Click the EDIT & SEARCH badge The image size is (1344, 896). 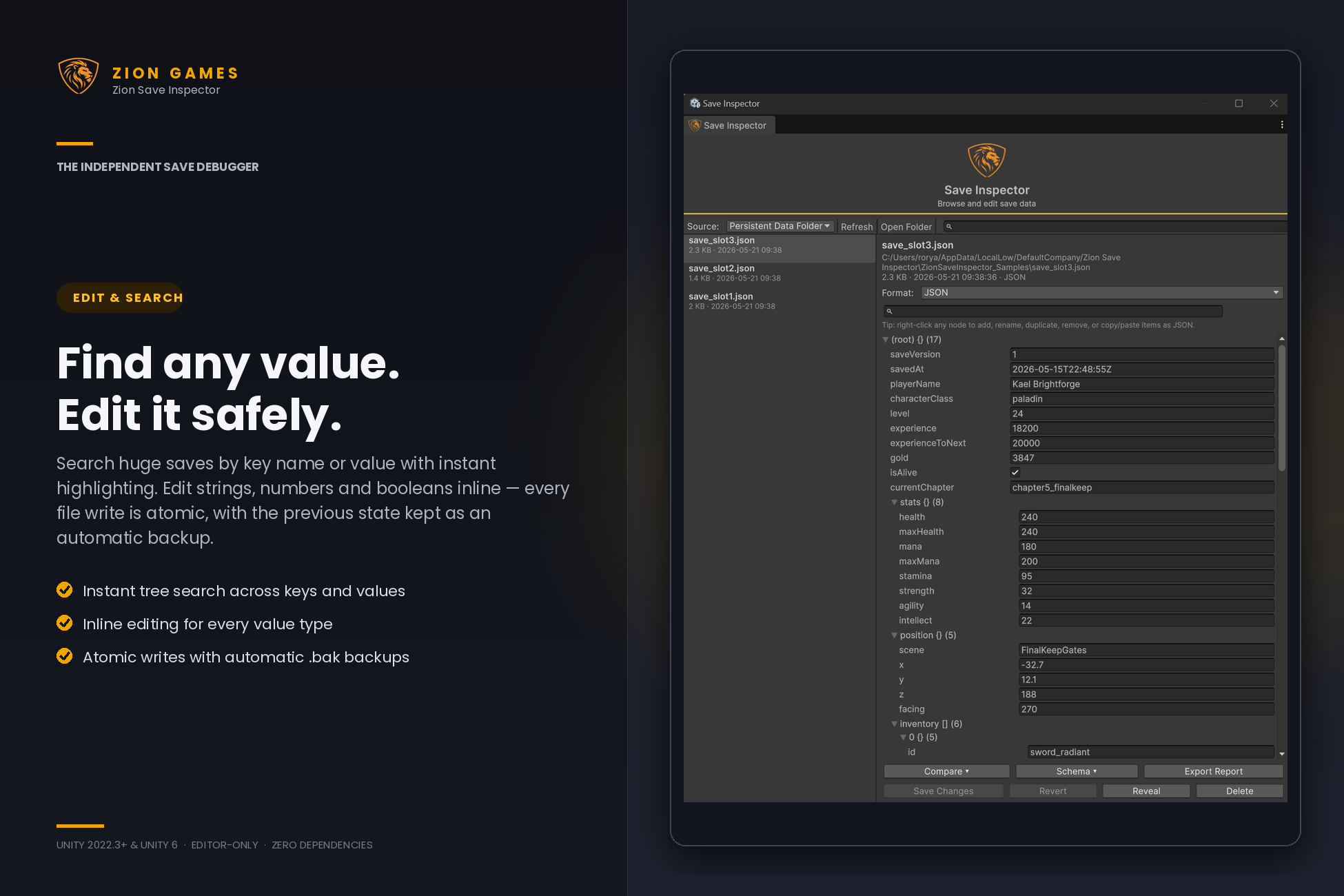[x=120, y=298]
